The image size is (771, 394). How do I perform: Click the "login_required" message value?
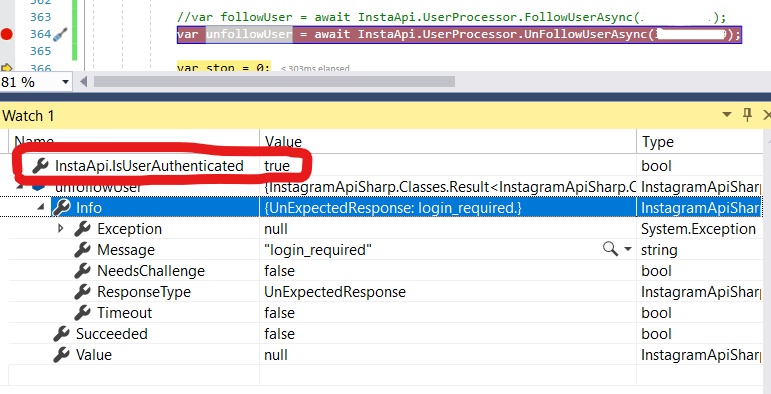[x=318, y=250]
